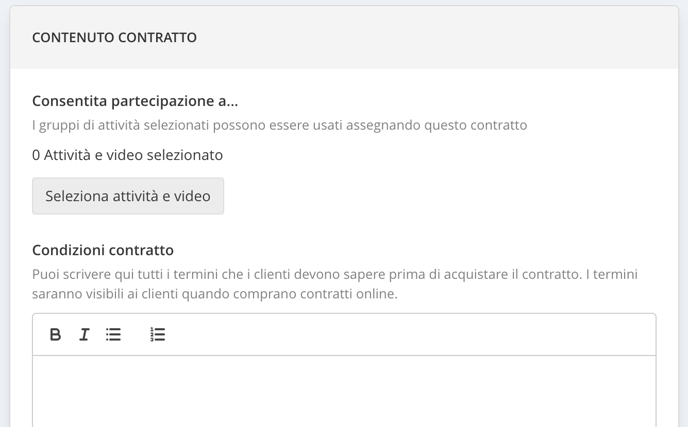Click the Condizioni contratto heading

click(103, 250)
